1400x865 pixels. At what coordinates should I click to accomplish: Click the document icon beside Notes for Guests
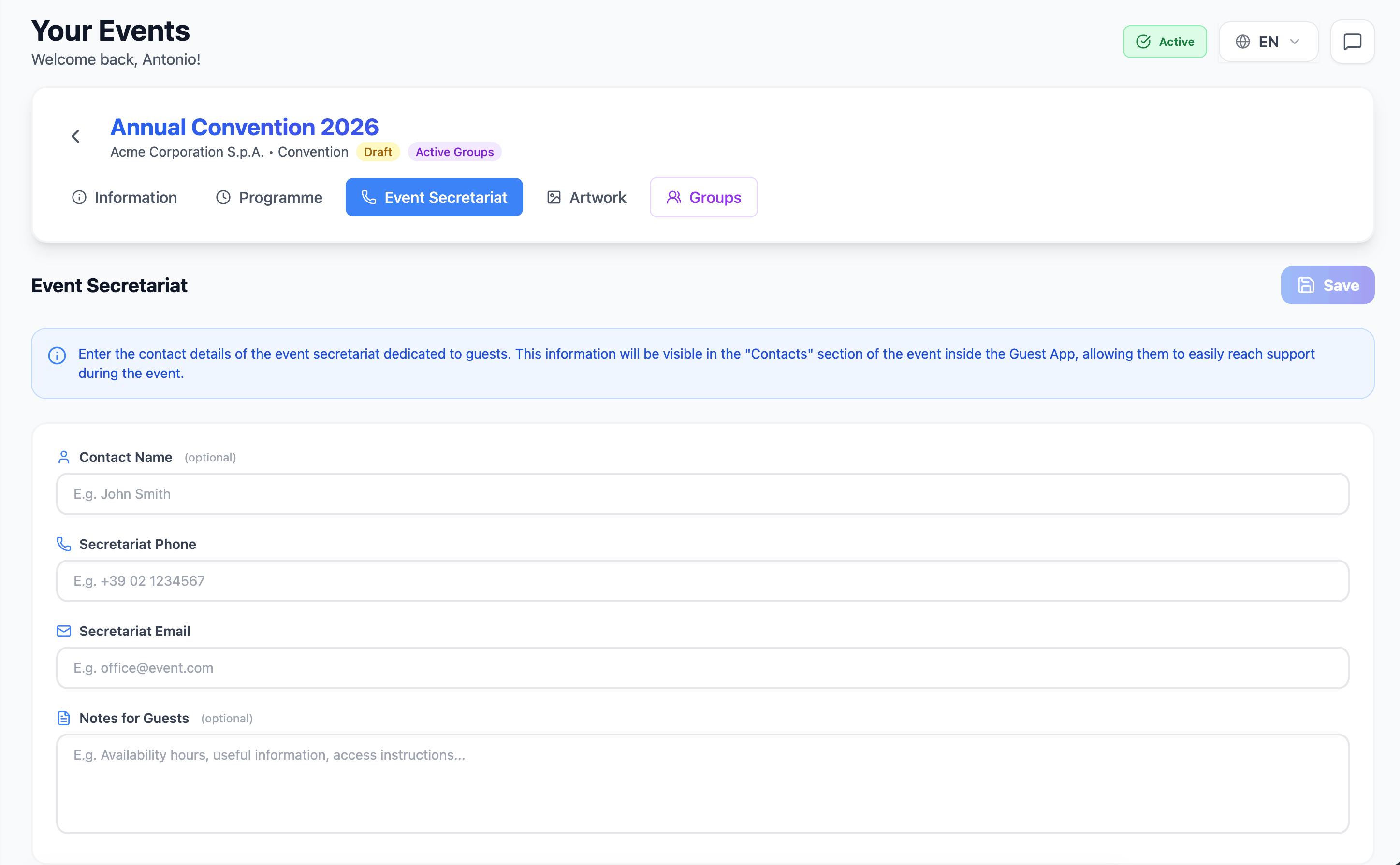63,718
